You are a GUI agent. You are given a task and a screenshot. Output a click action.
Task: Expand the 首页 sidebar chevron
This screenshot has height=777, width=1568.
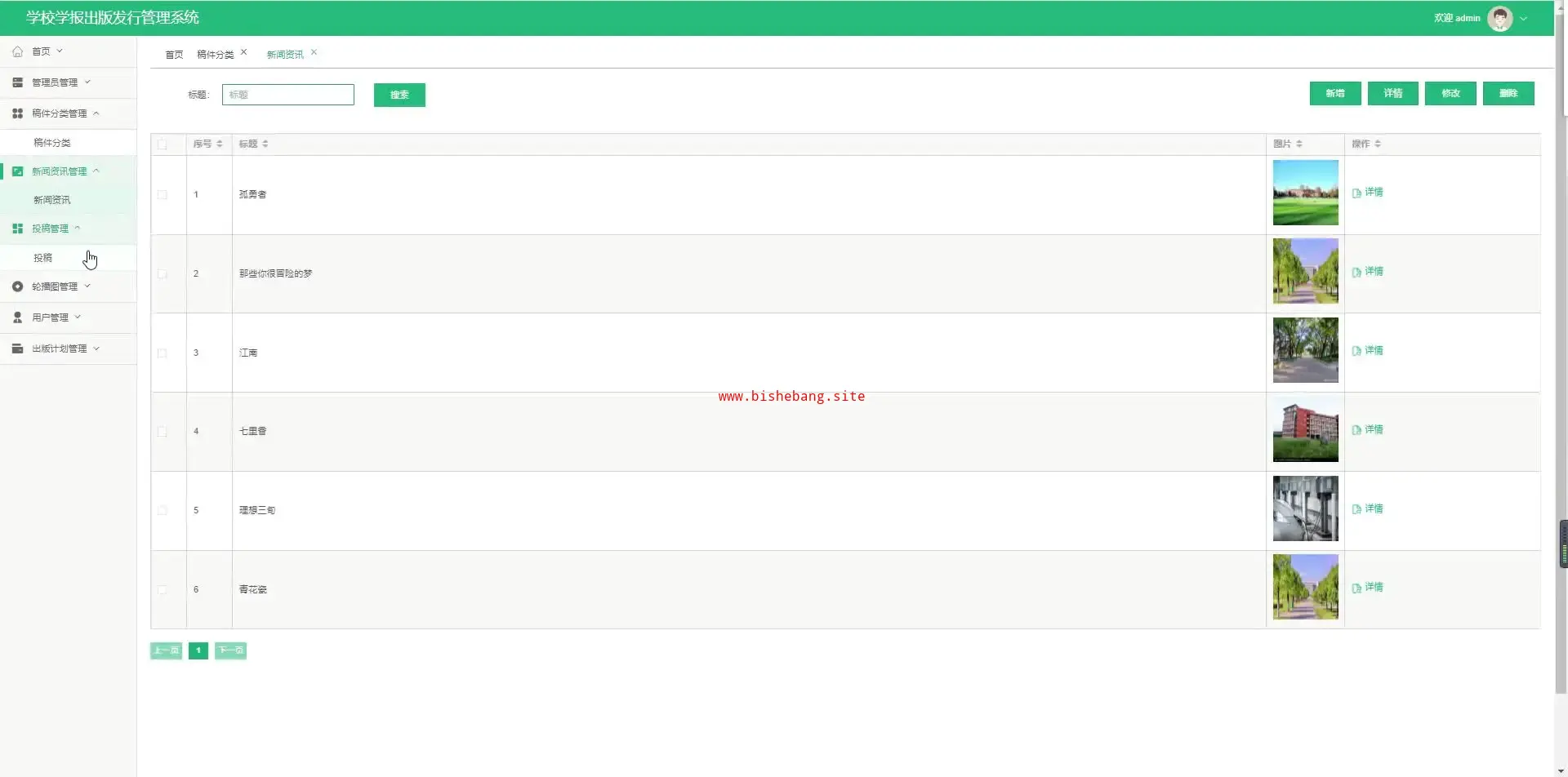60,51
